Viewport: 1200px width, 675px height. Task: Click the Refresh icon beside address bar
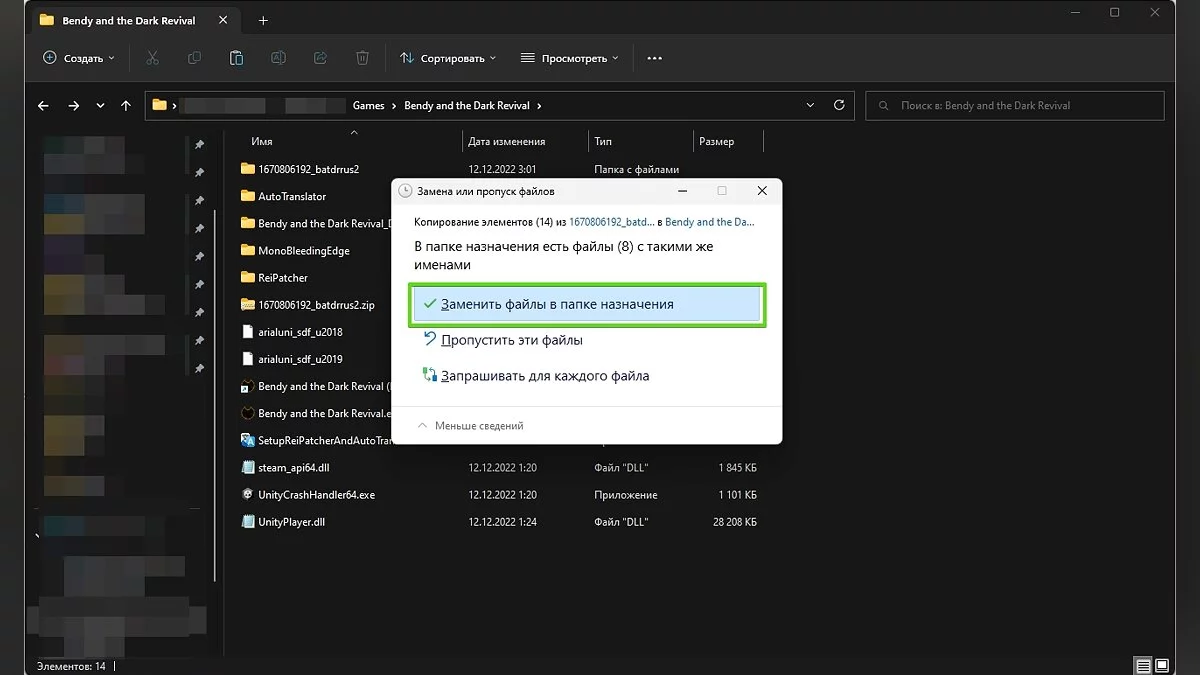coord(840,105)
